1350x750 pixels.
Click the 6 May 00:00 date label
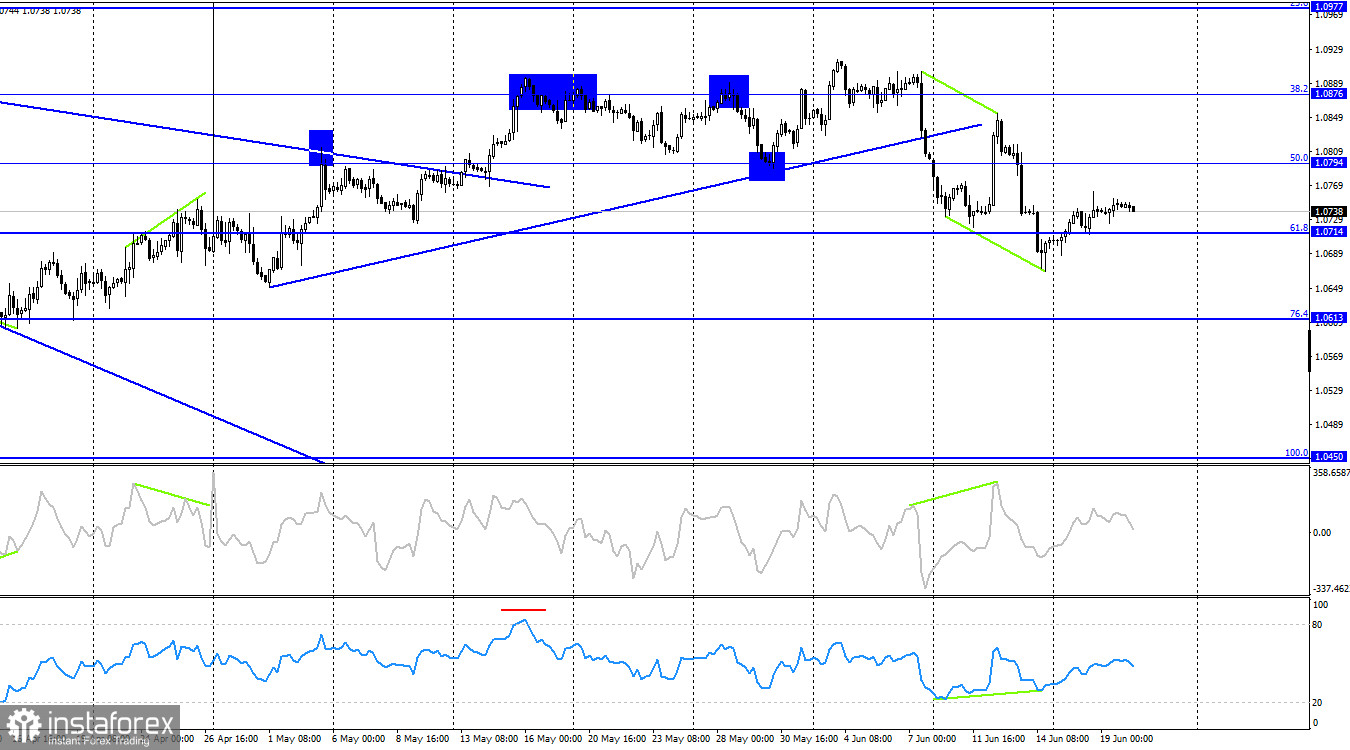(x=359, y=739)
